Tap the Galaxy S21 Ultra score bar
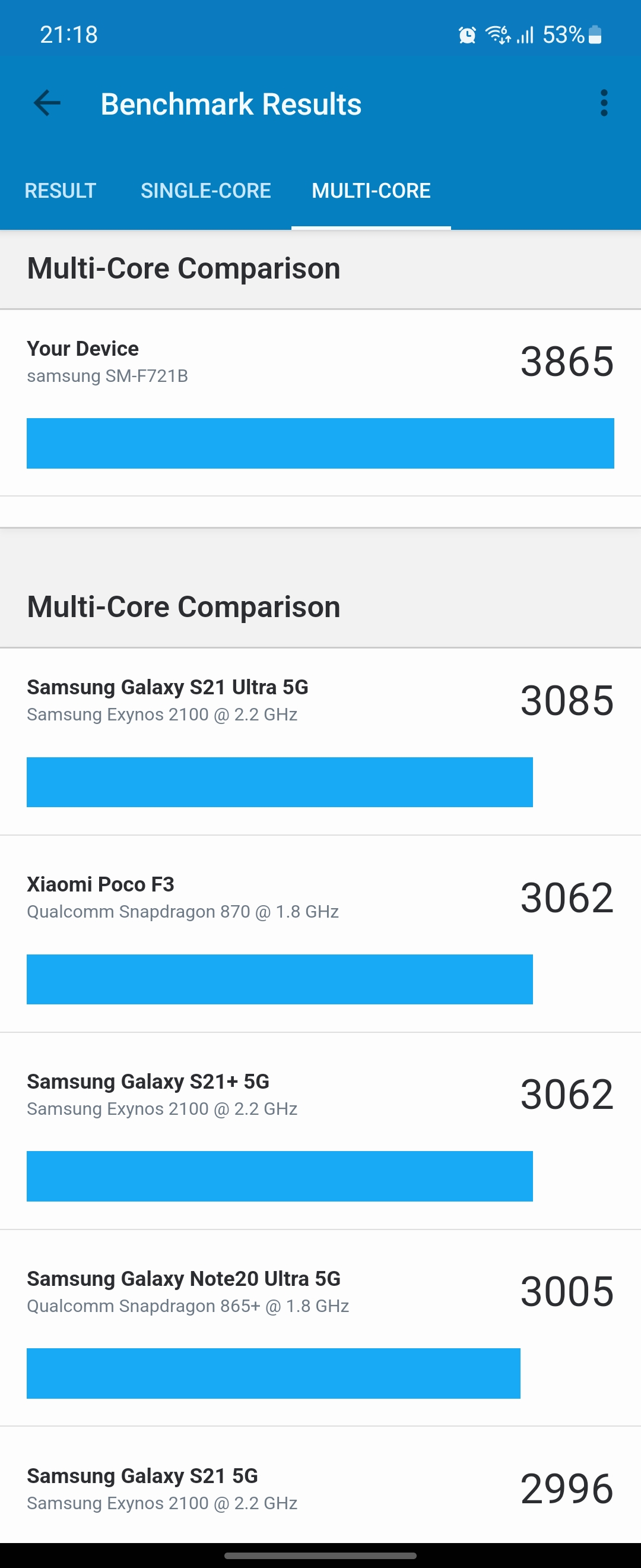 280,782
